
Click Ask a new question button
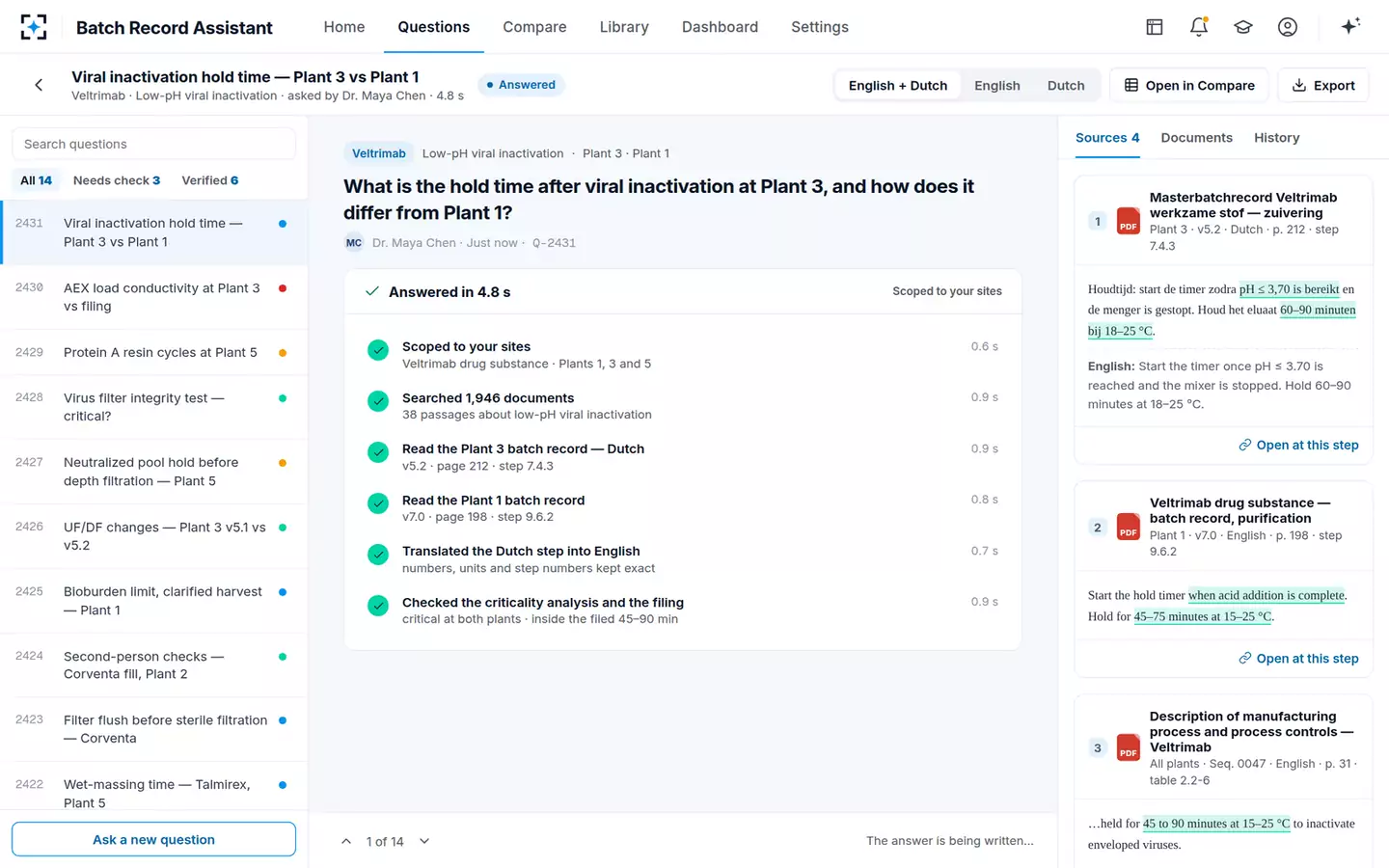(x=153, y=839)
